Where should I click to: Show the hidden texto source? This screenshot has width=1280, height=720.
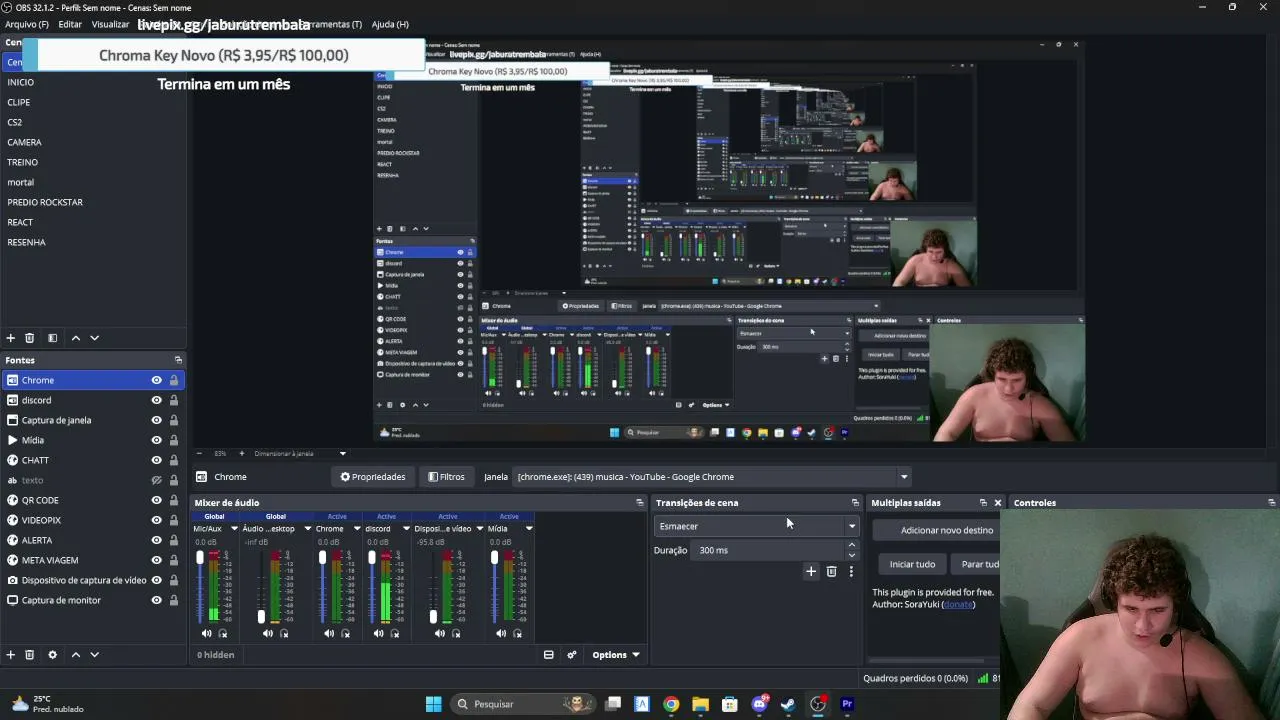click(x=157, y=480)
